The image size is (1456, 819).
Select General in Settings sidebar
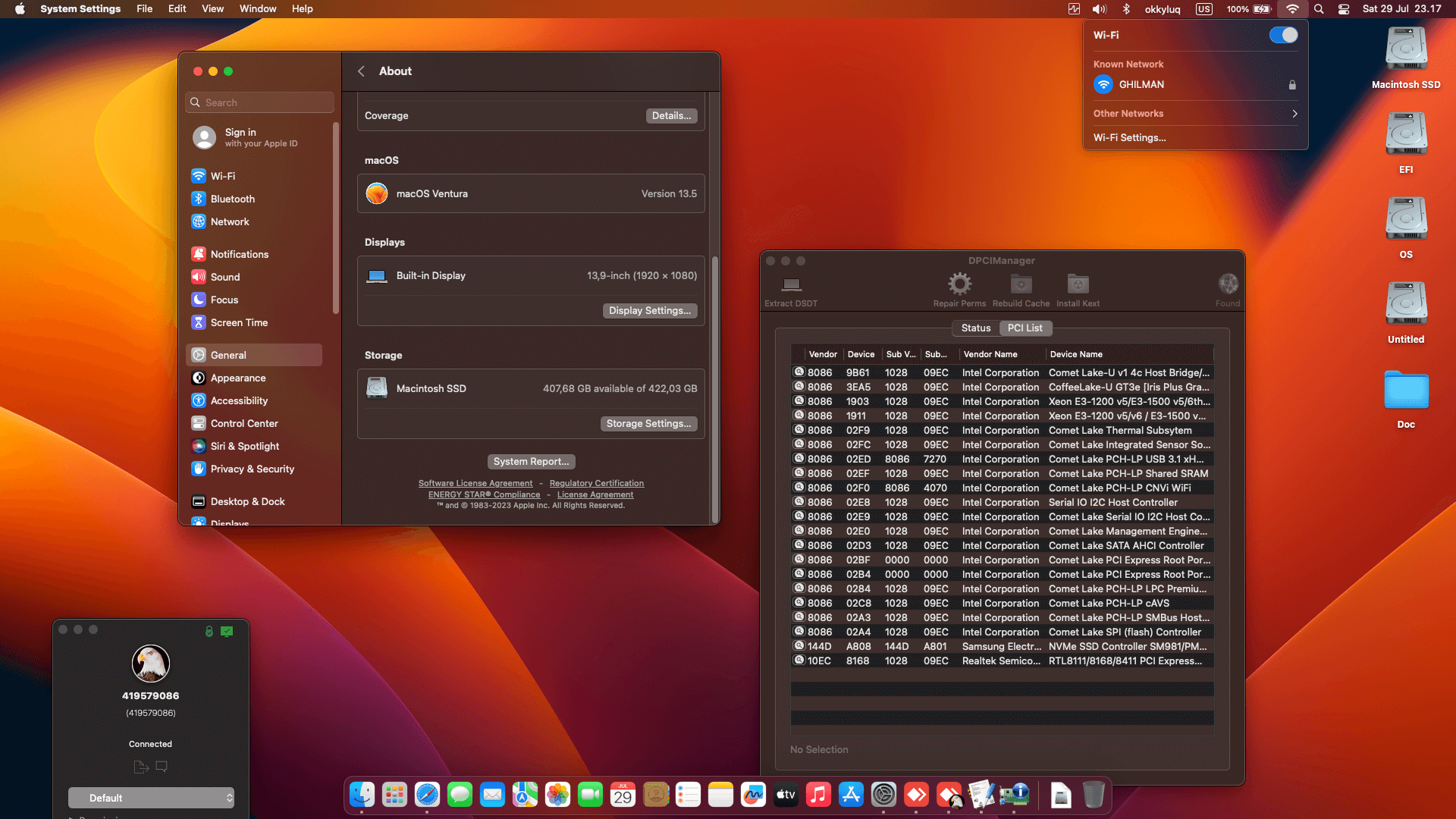[x=253, y=355]
